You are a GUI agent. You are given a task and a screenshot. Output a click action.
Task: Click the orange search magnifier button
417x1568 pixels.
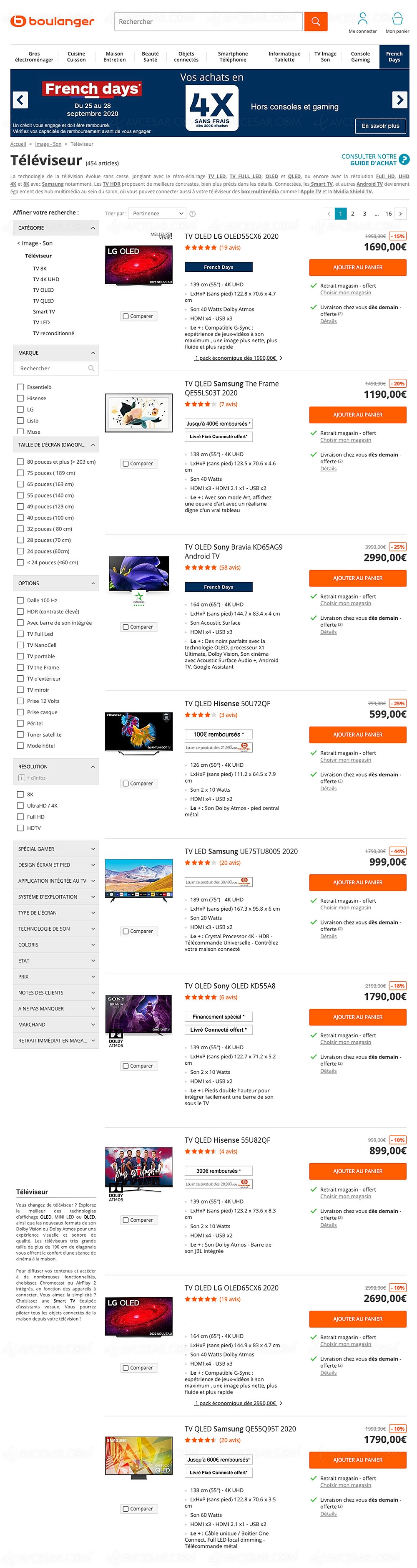pos(316,21)
